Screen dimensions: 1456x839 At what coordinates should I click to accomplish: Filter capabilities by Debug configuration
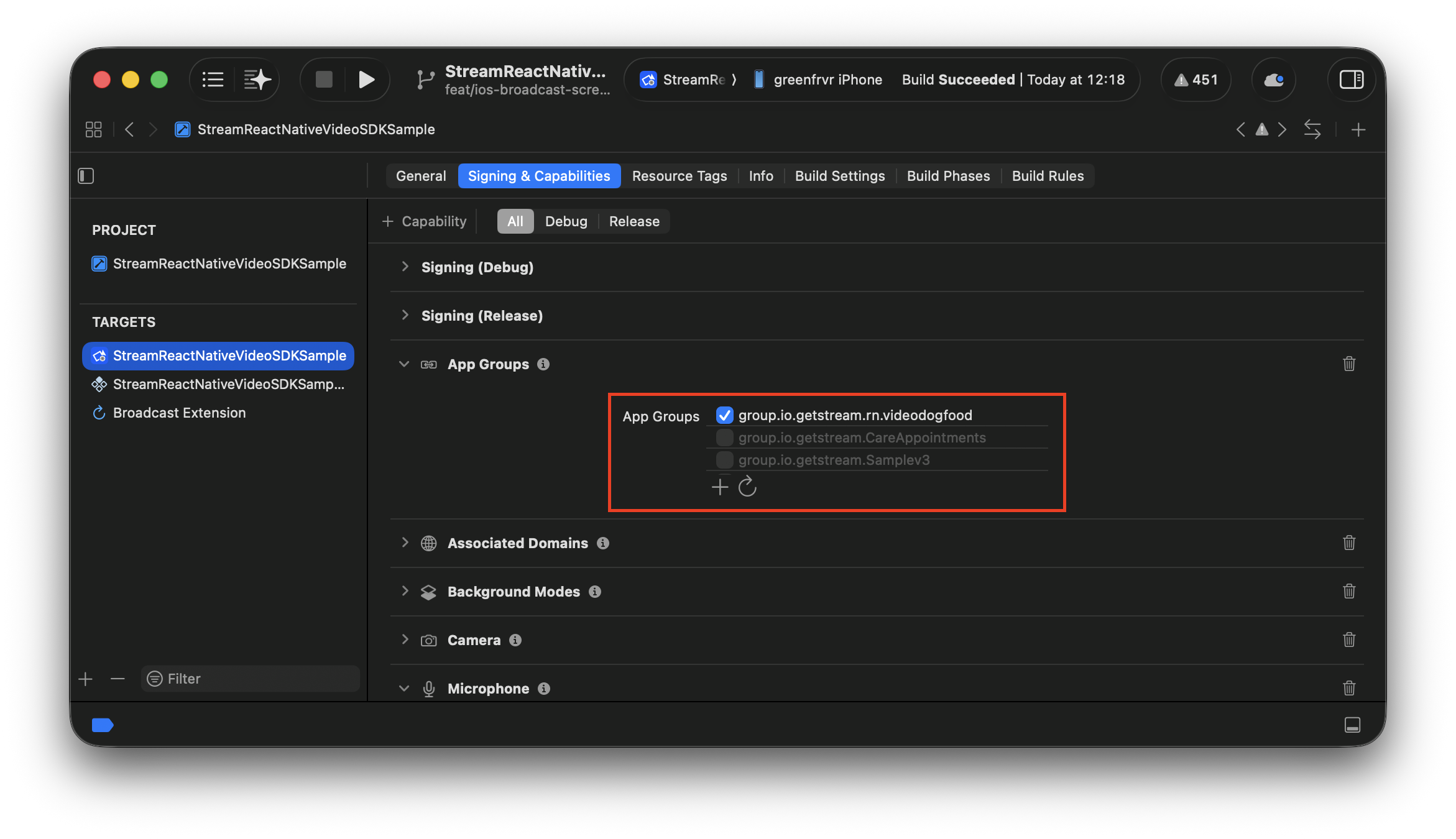[566, 221]
